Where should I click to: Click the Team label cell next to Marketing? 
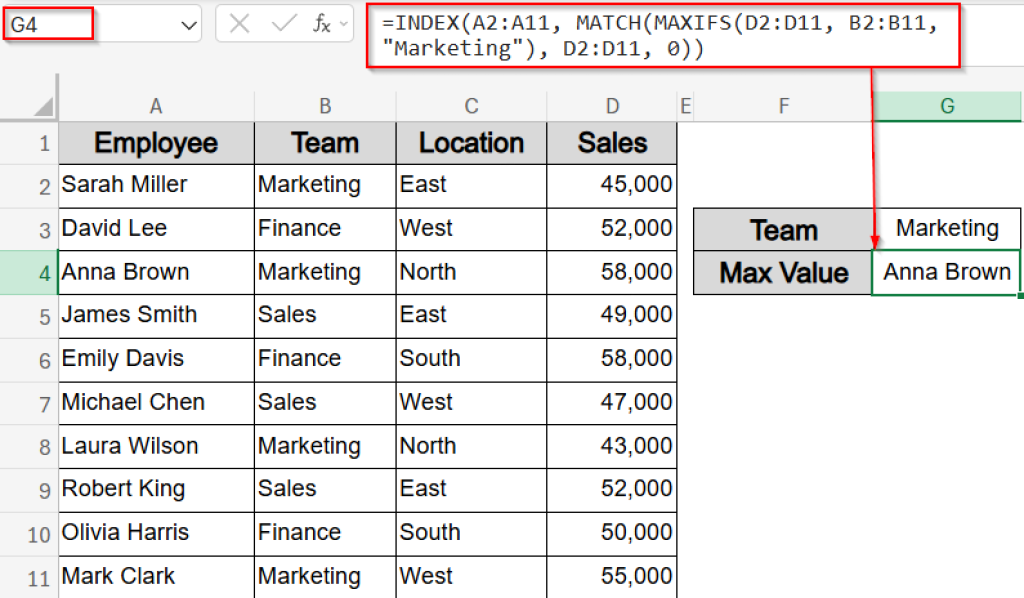point(782,229)
